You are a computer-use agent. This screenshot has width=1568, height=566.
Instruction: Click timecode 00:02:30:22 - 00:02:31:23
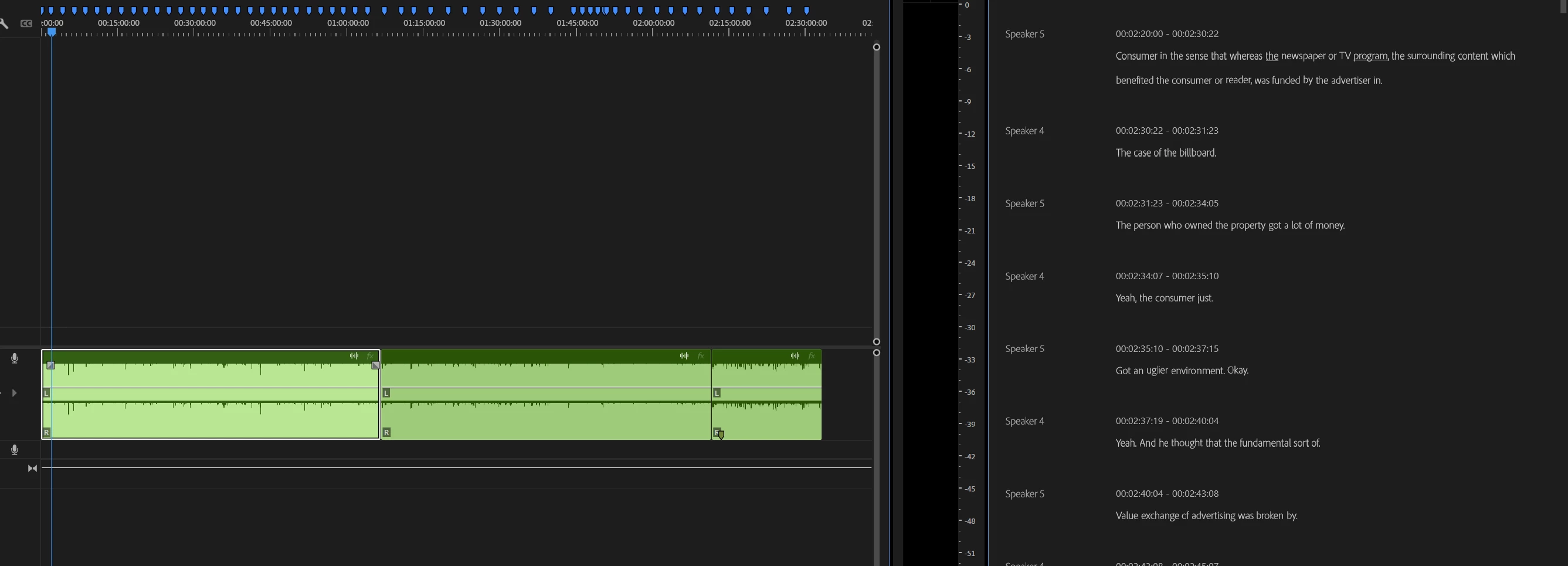(1167, 131)
